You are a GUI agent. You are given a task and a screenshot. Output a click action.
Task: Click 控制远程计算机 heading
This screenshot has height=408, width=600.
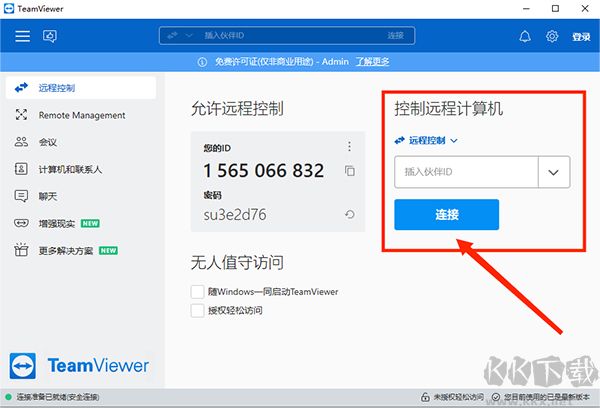pyautogui.click(x=448, y=109)
